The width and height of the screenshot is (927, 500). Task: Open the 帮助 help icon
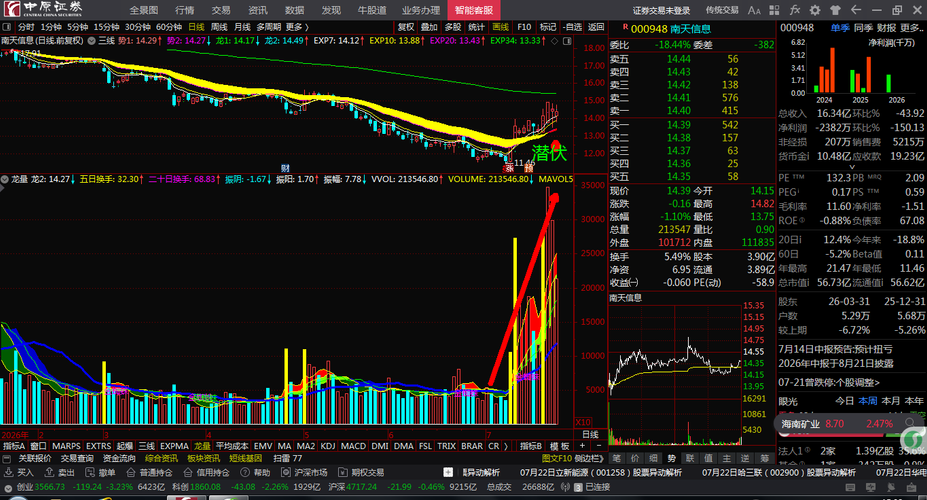click(255, 472)
